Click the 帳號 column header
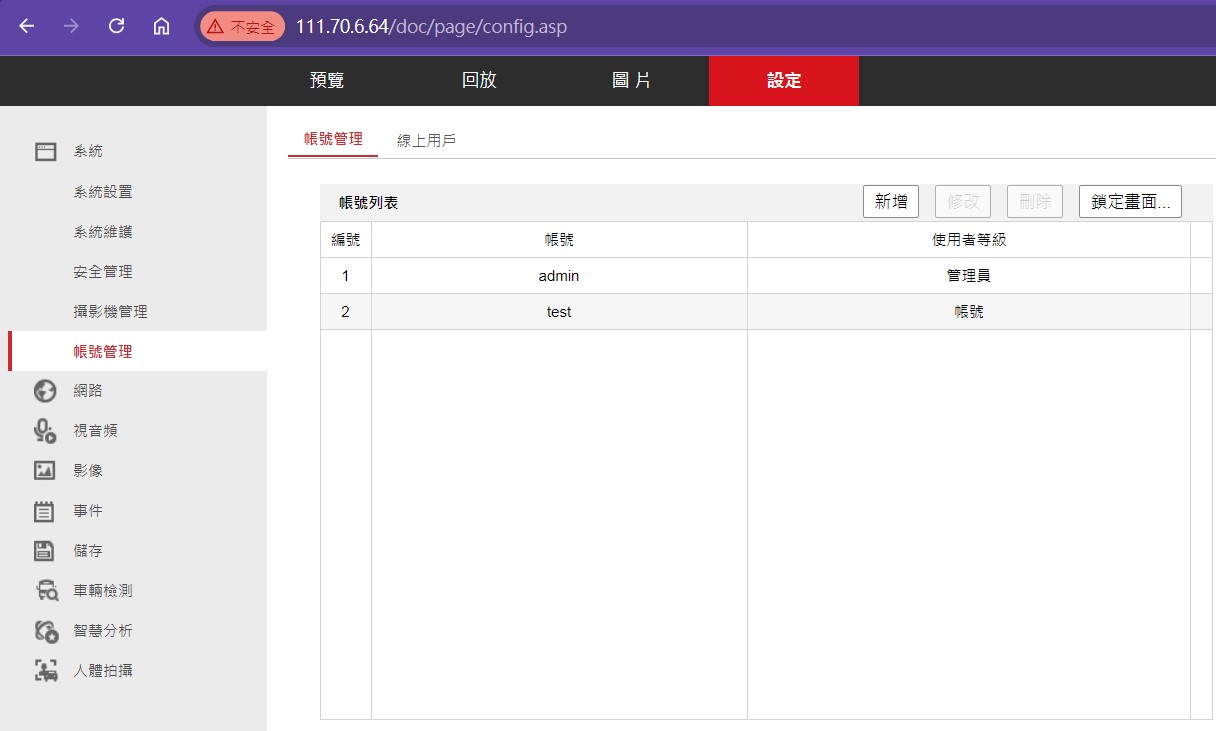The width and height of the screenshot is (1216, 731). [x=559, y=240]
